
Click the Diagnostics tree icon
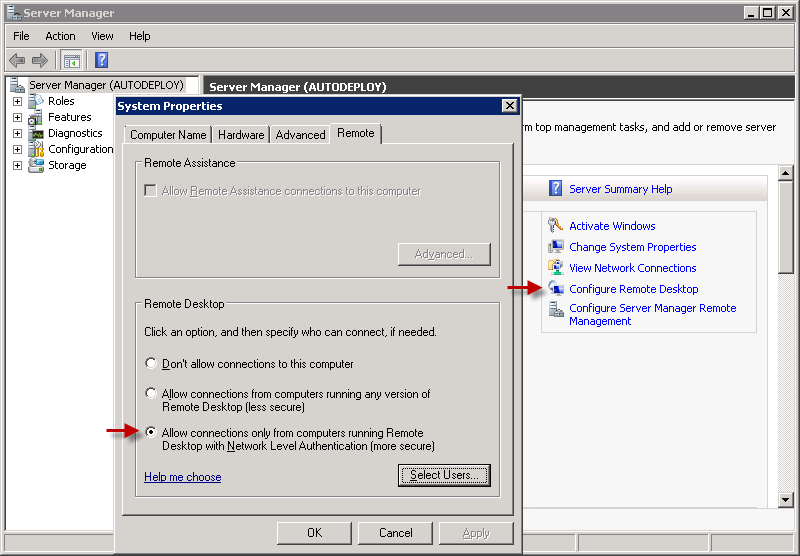pos(36,133)
